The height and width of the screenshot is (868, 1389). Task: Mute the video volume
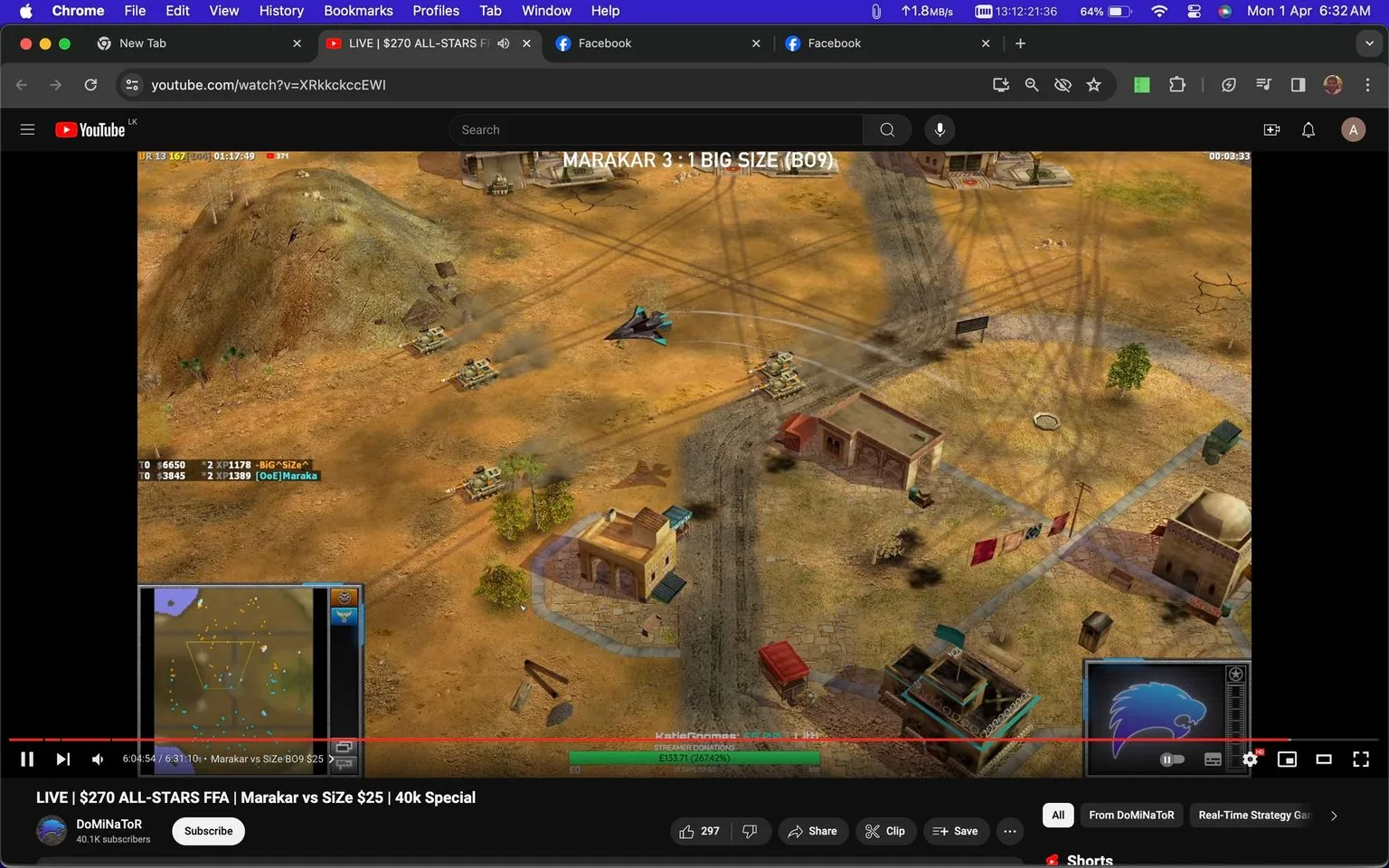[x=96, y=759]
